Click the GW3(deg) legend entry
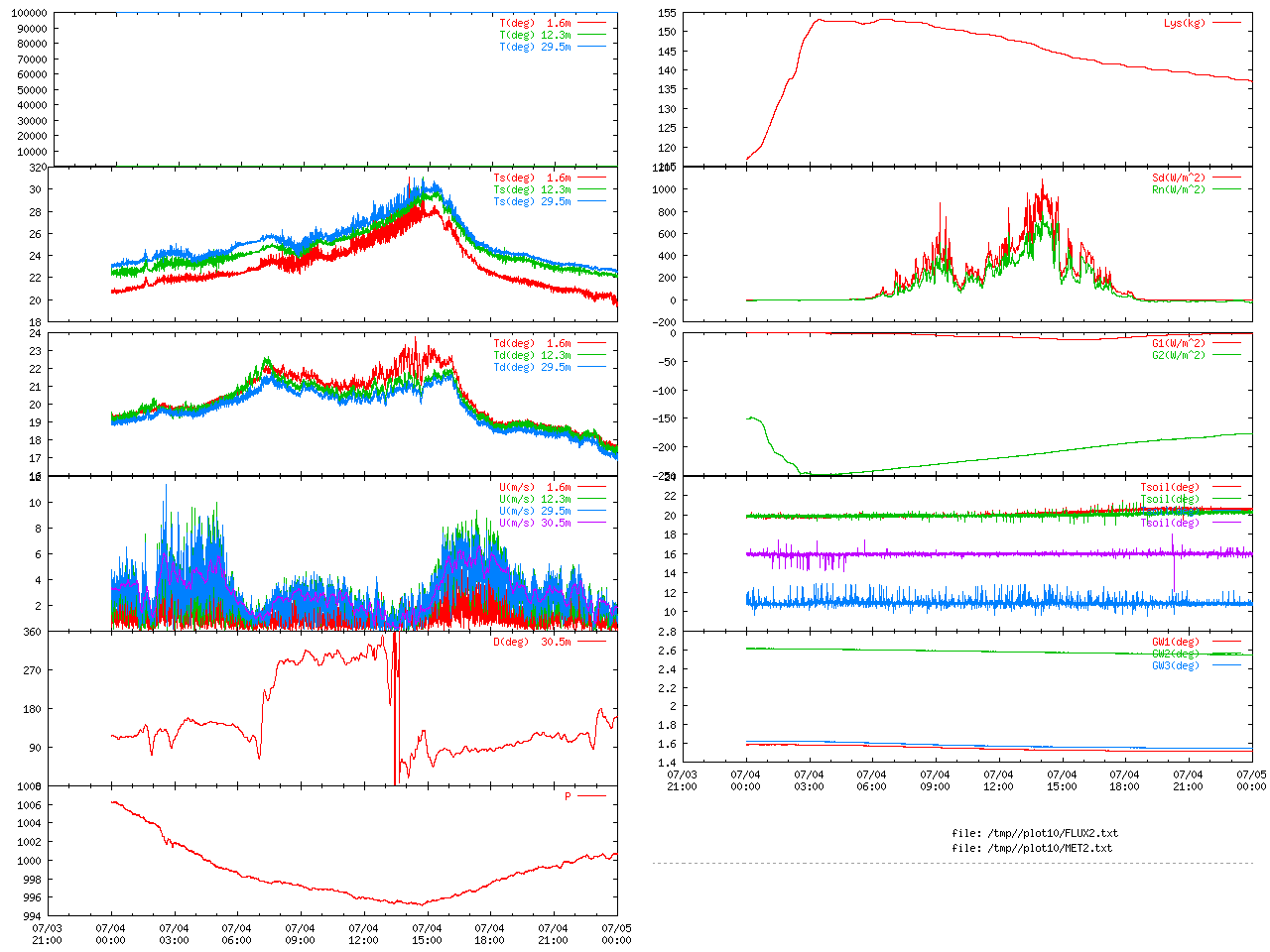This screenshot has width=1270, height=952. [x=1175, y=665]
